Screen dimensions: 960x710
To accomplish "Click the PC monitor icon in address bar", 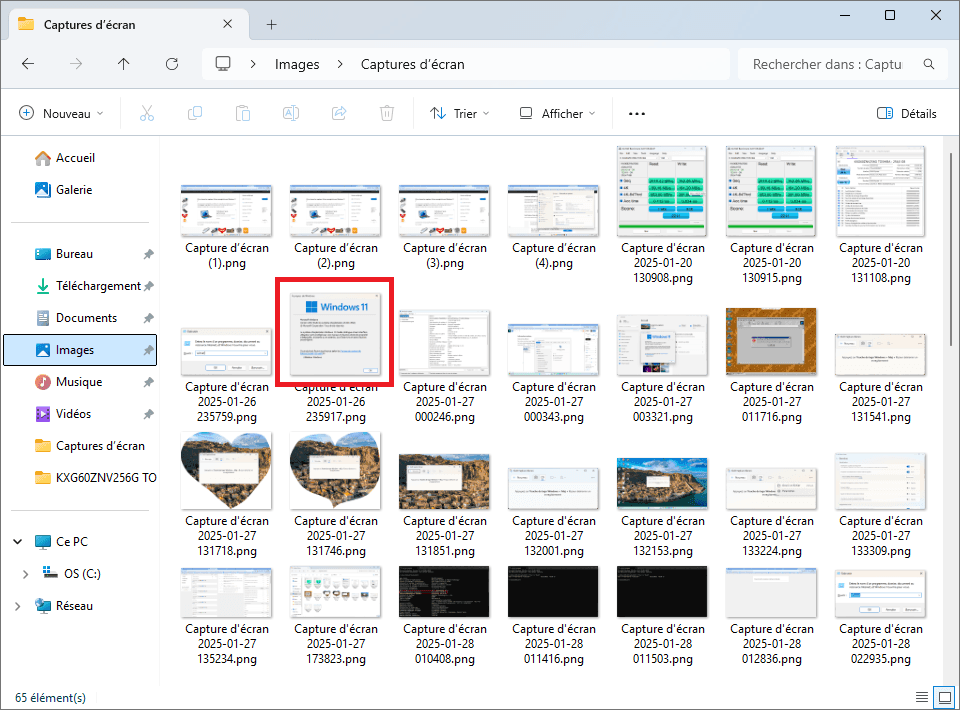I will coord(223,64).
